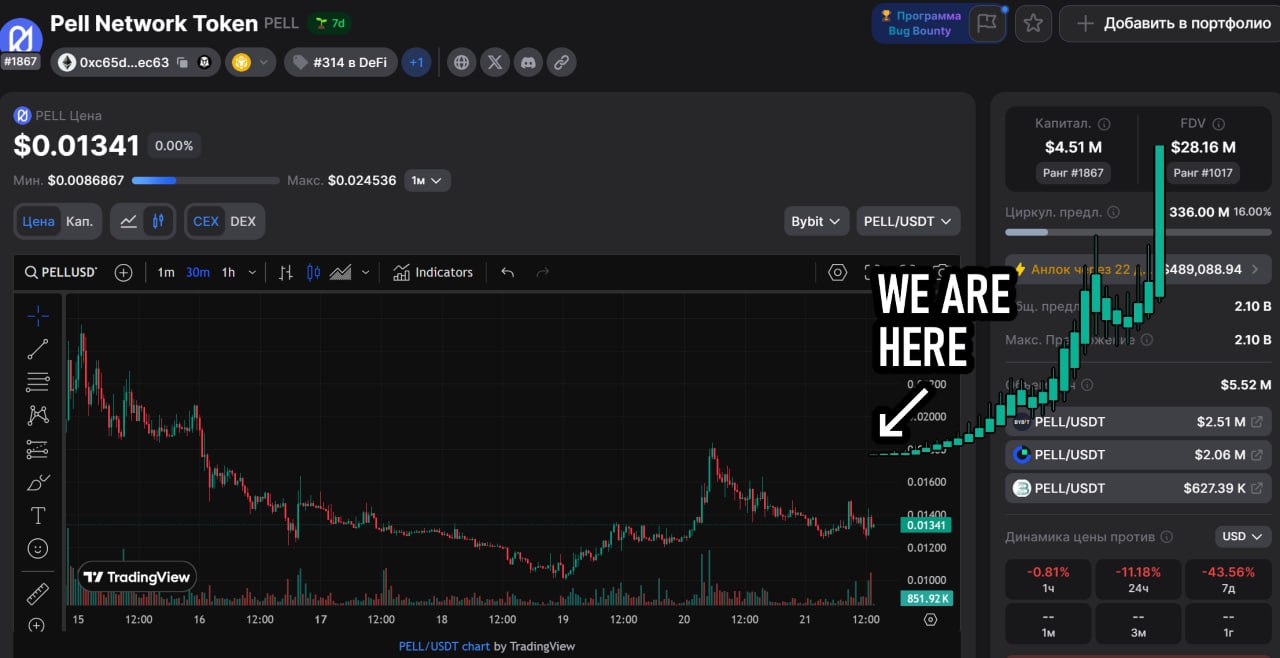The height and width of the screenshot is (658, 1280).
Task: Select DEX data source
Action: tap(243, 221)
